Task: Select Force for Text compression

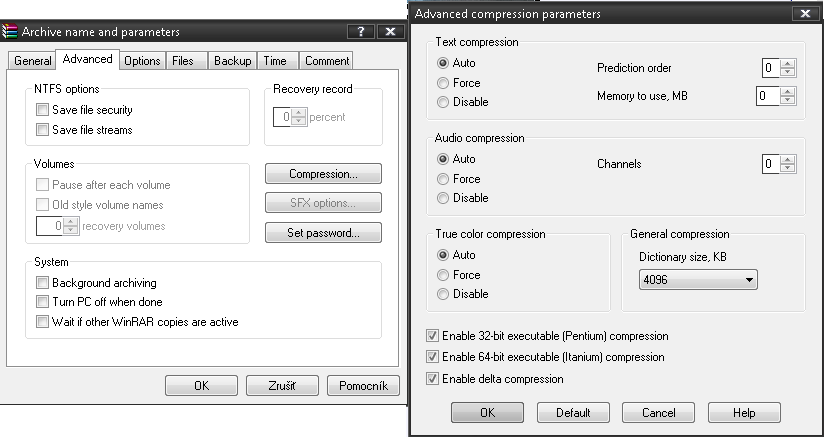Action: tap(443, 82)
